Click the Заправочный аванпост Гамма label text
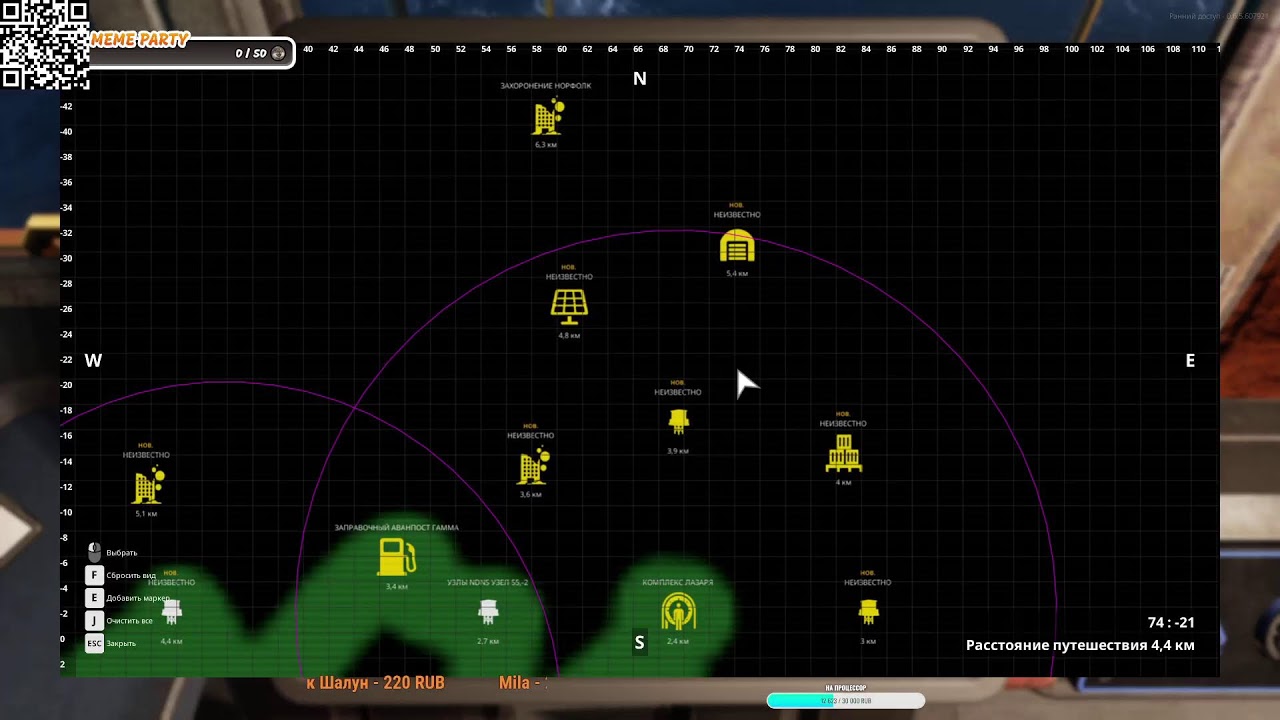The width and height of the screenshot is (1280, 720). [396, 527]
